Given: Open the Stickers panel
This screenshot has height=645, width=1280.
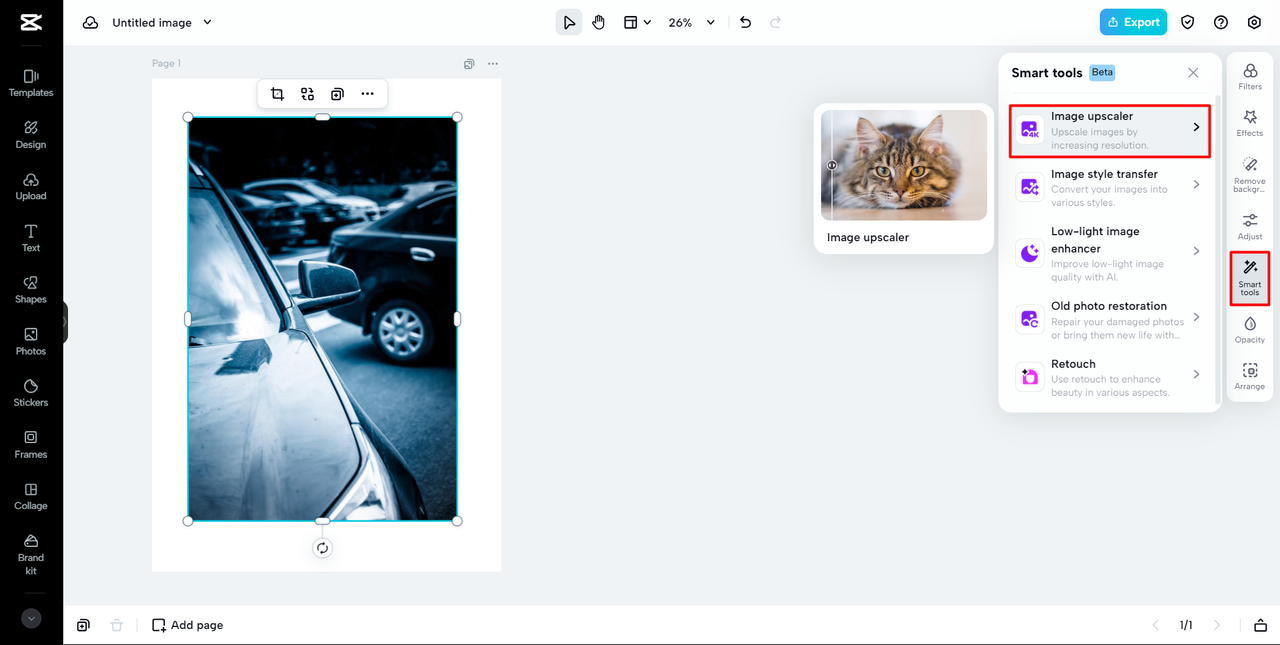Looking at the screenshot, I should (31, 393).
